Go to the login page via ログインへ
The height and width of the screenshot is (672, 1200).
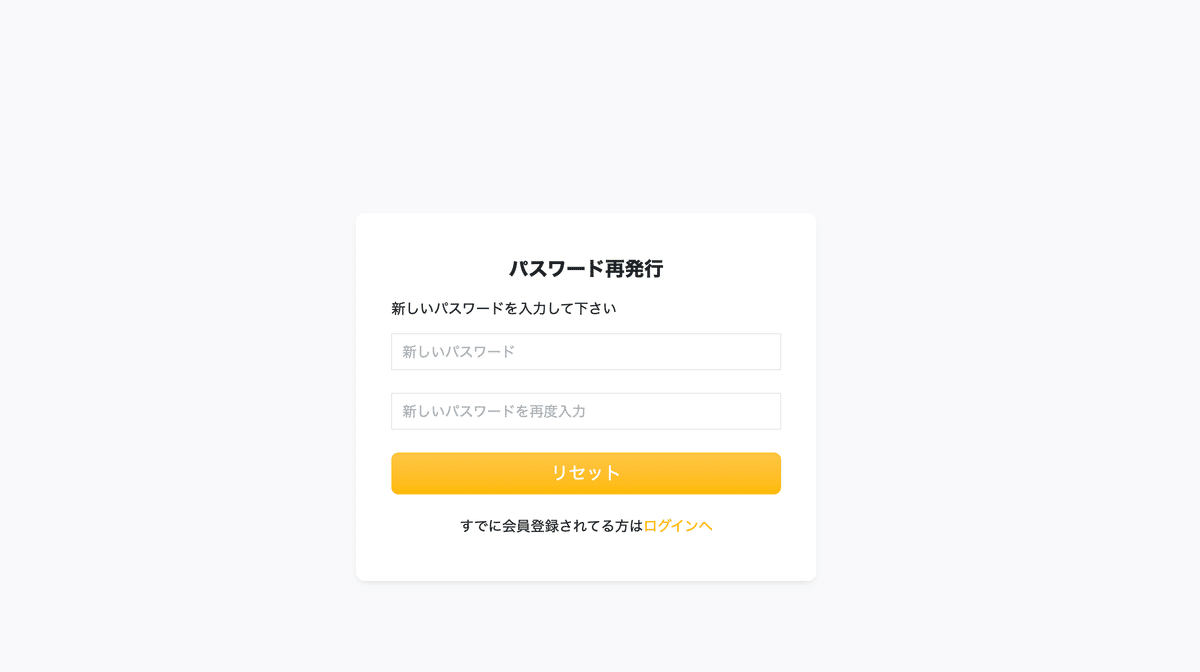[x=678, y=526]
